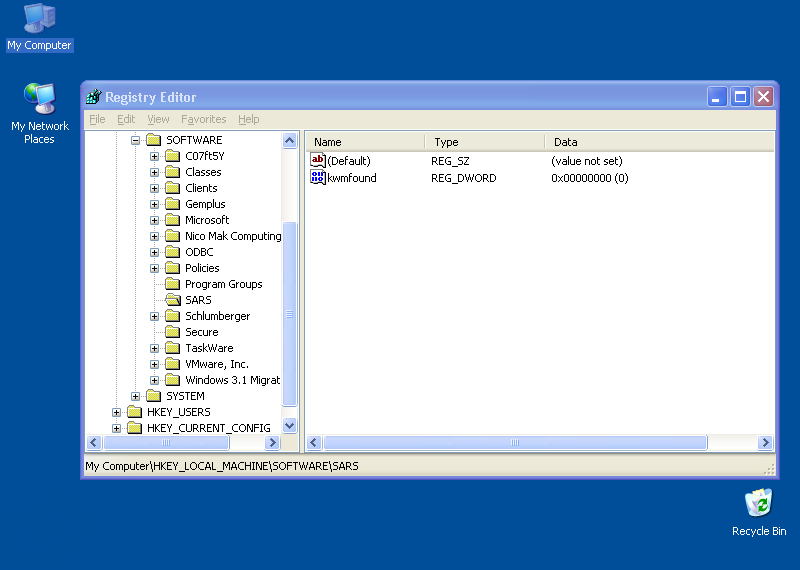Expand the C07ft5Y key
This screenshot has width=800, height=570.
[154, 157]
